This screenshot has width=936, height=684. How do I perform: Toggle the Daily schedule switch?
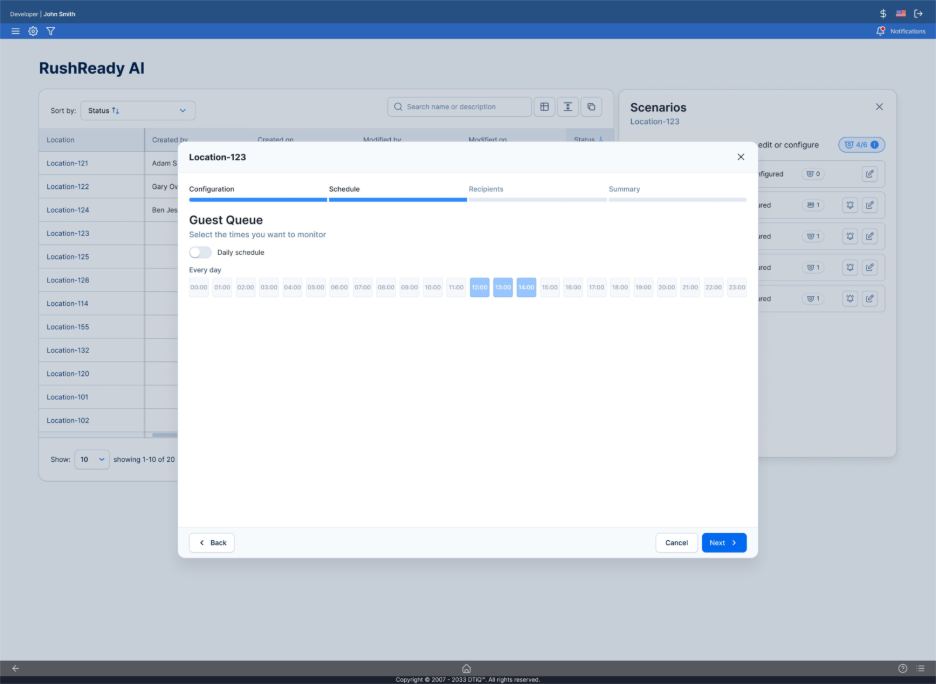pyautogui.click(x=201, y=252)
